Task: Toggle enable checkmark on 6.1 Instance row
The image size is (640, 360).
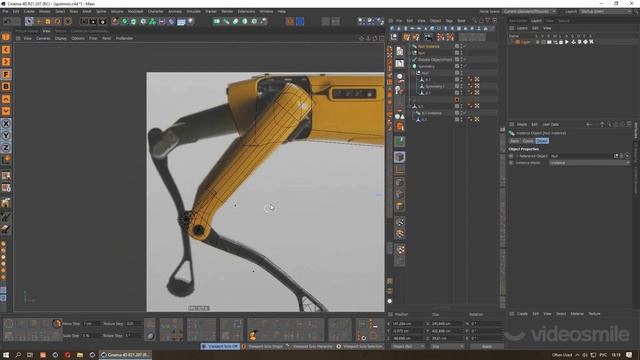Action: [466, 113]
